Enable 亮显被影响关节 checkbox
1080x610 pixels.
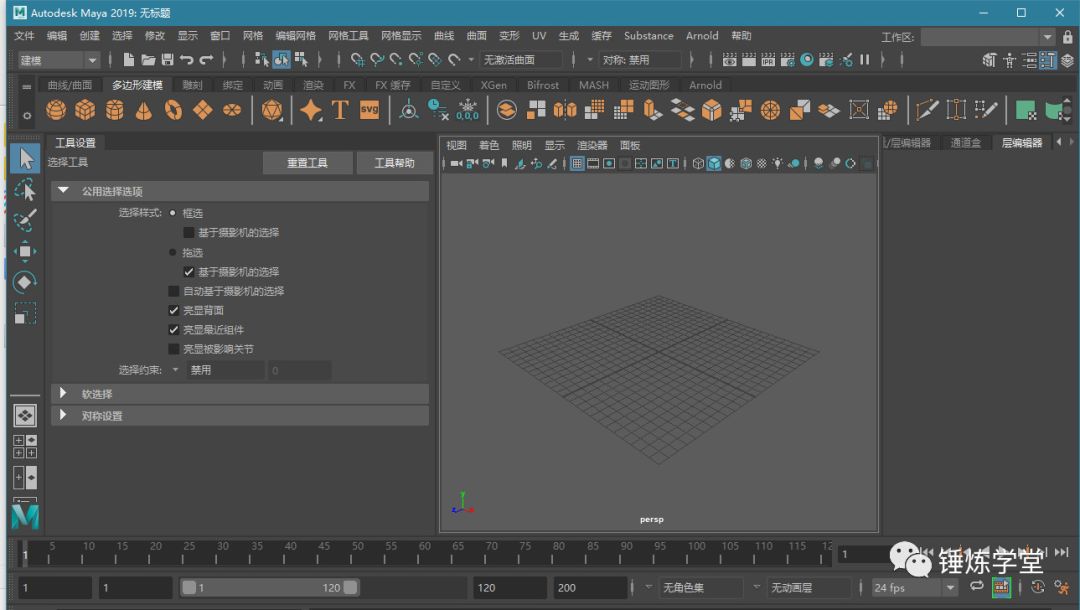point(174,349)
